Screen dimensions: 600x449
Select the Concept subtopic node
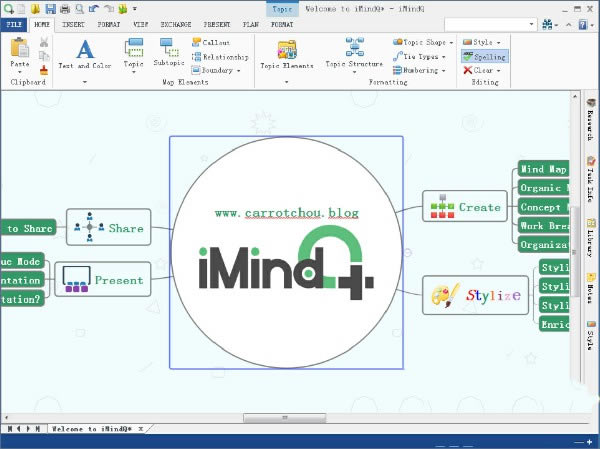(x=543, y=207)
